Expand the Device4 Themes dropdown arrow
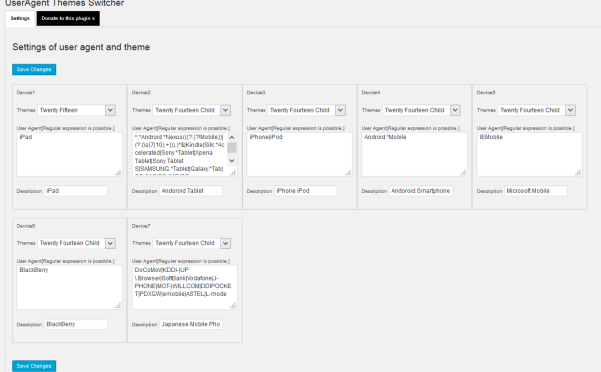The image size is (601, 372). click(x=455, y=110)
